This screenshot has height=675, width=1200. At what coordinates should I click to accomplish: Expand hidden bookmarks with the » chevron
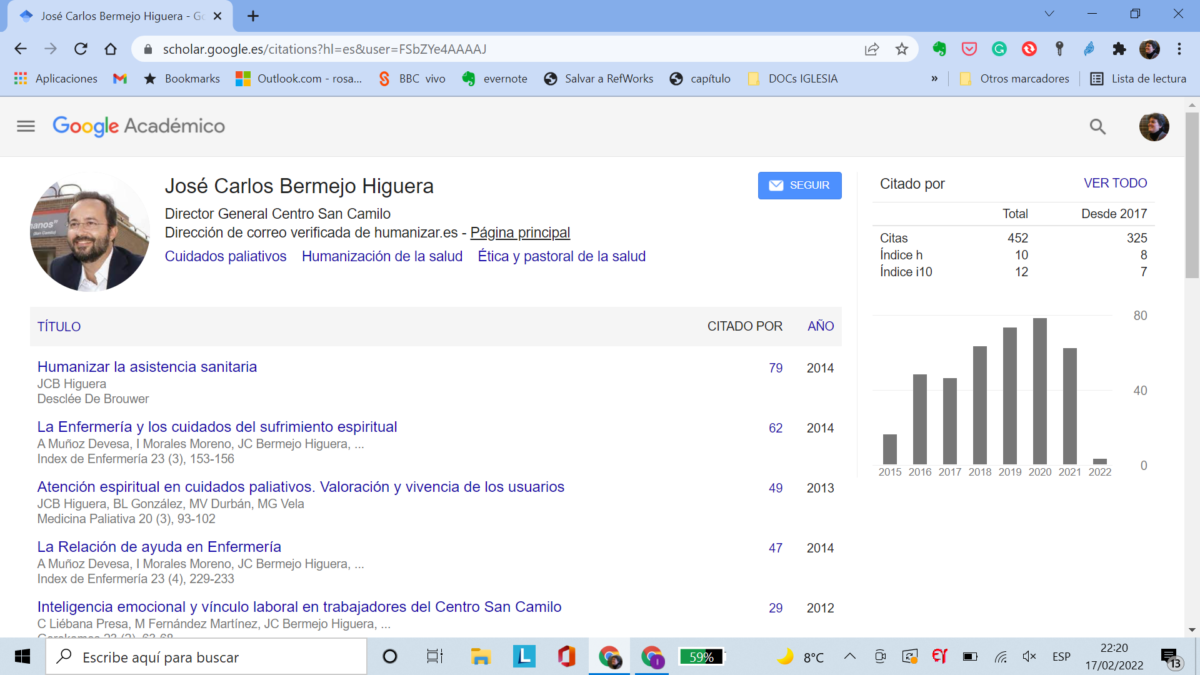933,78
